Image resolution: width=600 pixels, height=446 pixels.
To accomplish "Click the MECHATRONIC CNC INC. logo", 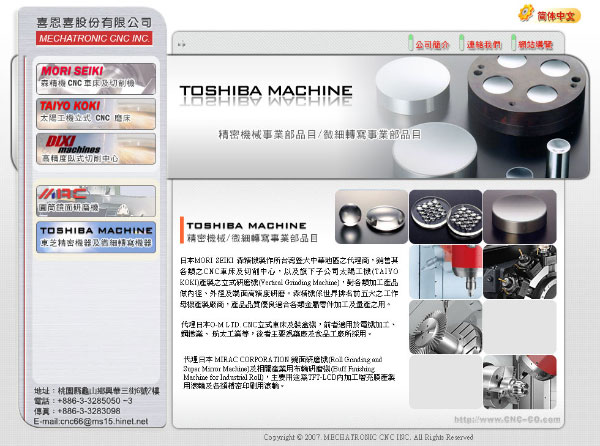I will 94,38.
